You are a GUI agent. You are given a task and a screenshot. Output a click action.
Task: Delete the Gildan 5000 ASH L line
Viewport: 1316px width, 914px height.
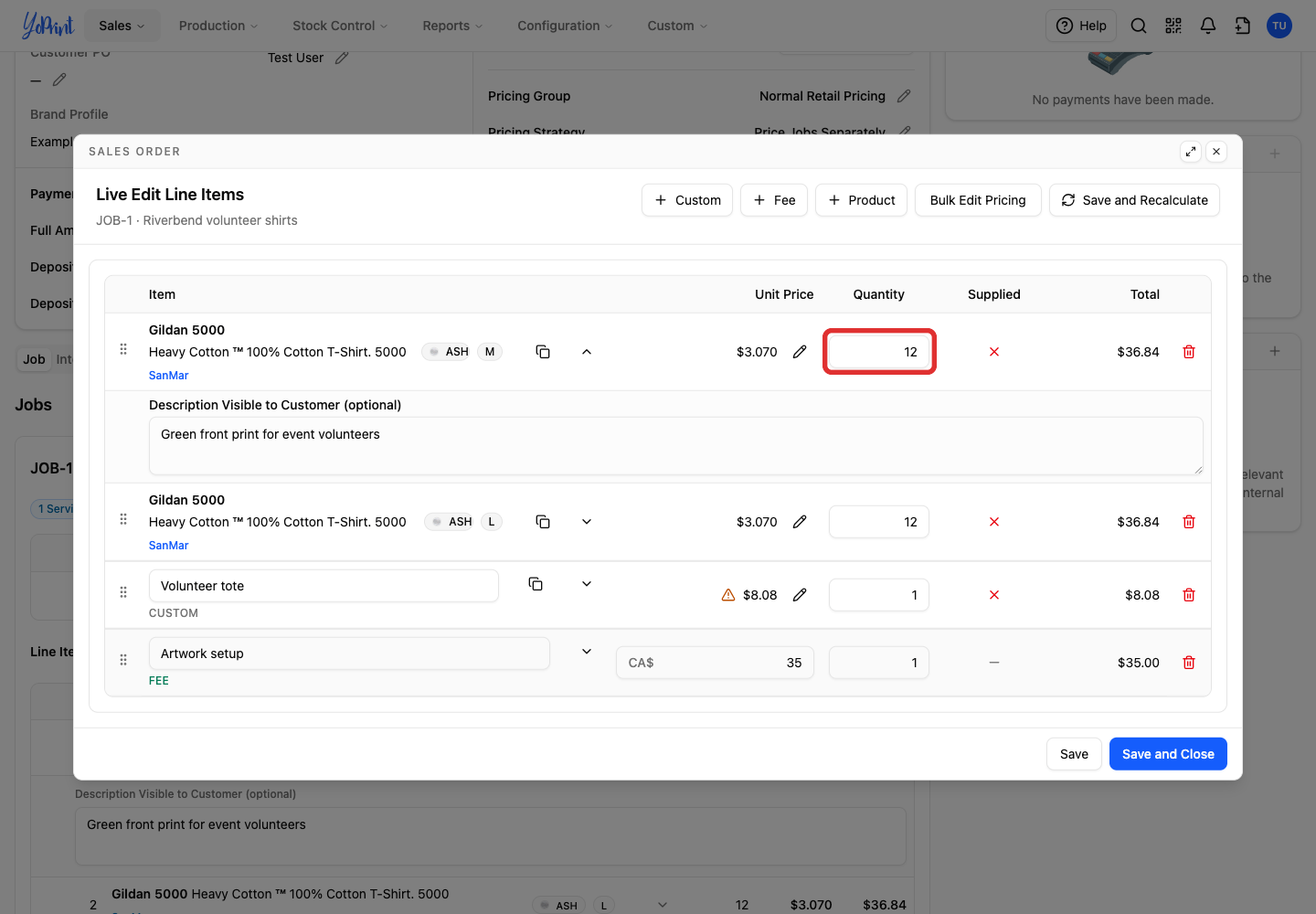pyautogui.click(x=1189, y=522)
